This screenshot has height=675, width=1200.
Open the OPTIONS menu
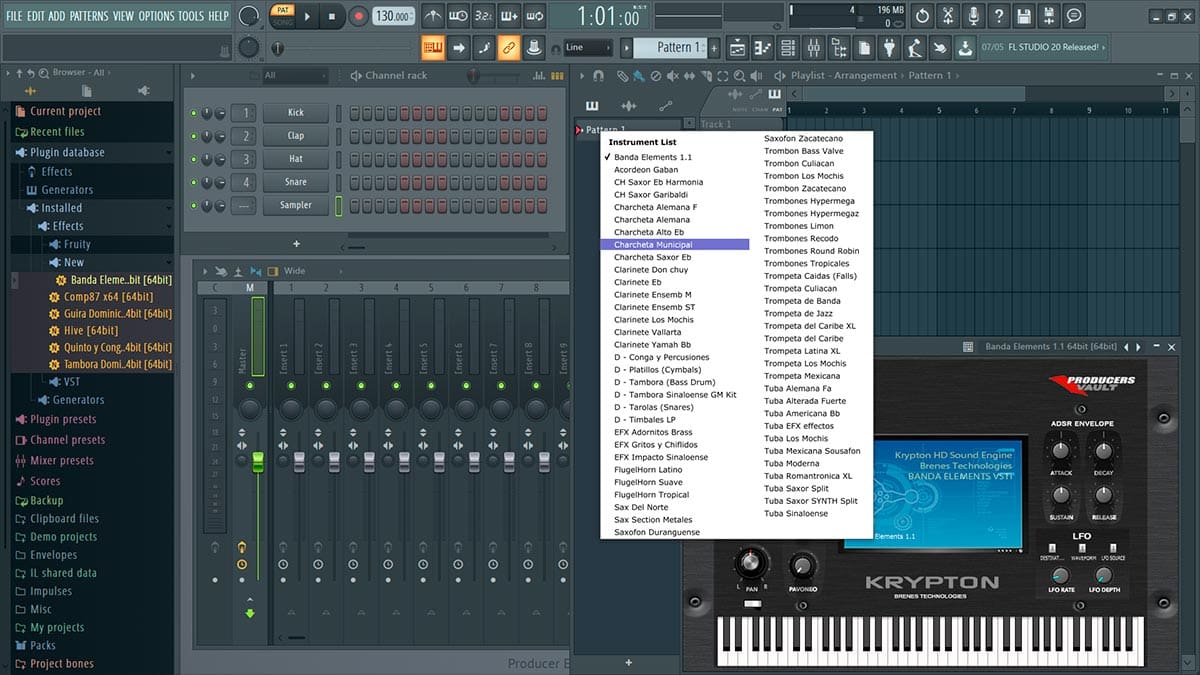[x=156, y=16]
